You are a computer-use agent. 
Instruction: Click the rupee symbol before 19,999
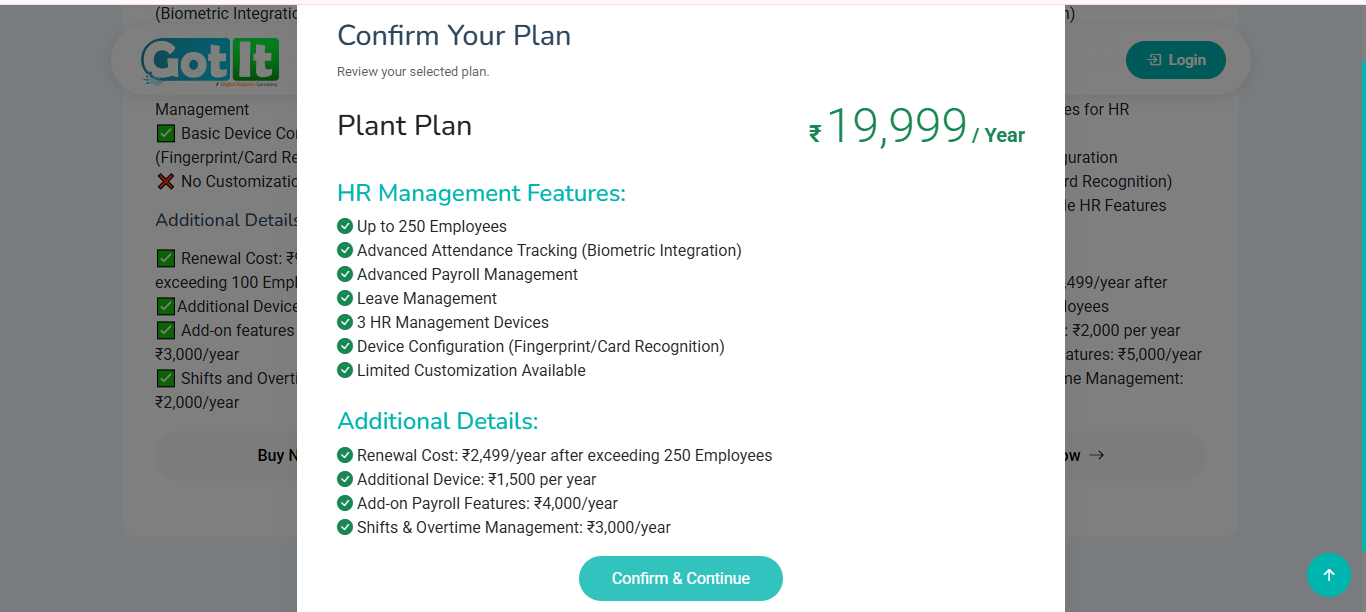coord(815,134)
